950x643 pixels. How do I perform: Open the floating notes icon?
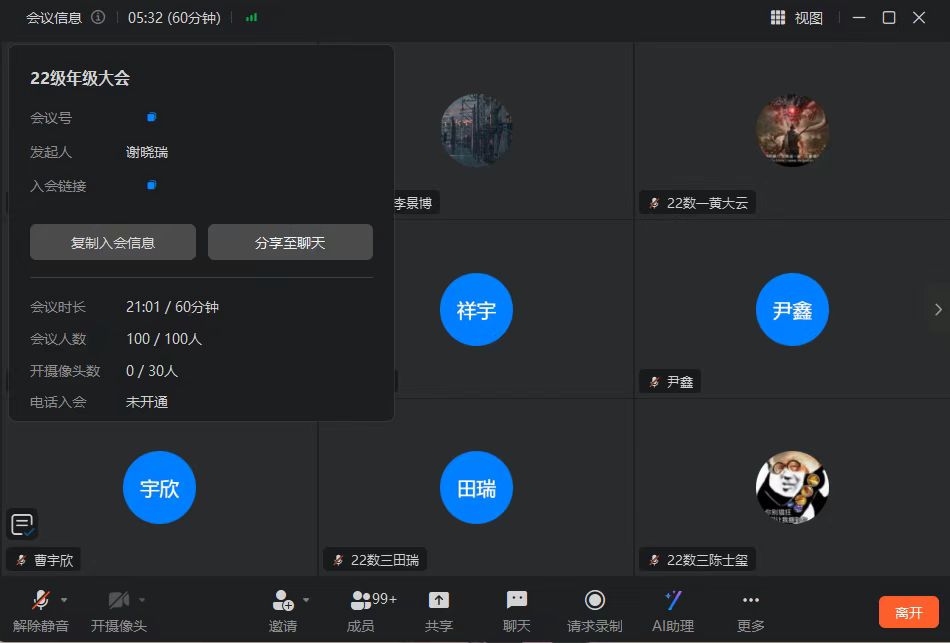point(23,524)
